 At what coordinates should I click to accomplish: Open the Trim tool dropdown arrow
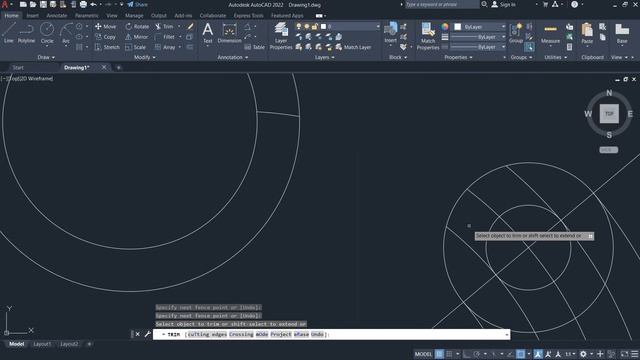click(x=179, y=27)
